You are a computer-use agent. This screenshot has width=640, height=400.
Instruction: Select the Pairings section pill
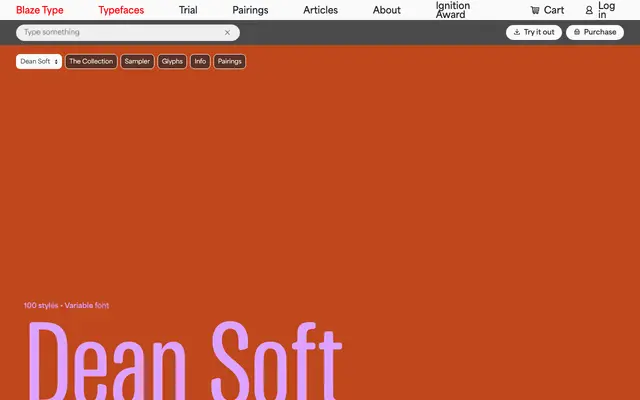[x=229, y=62]
